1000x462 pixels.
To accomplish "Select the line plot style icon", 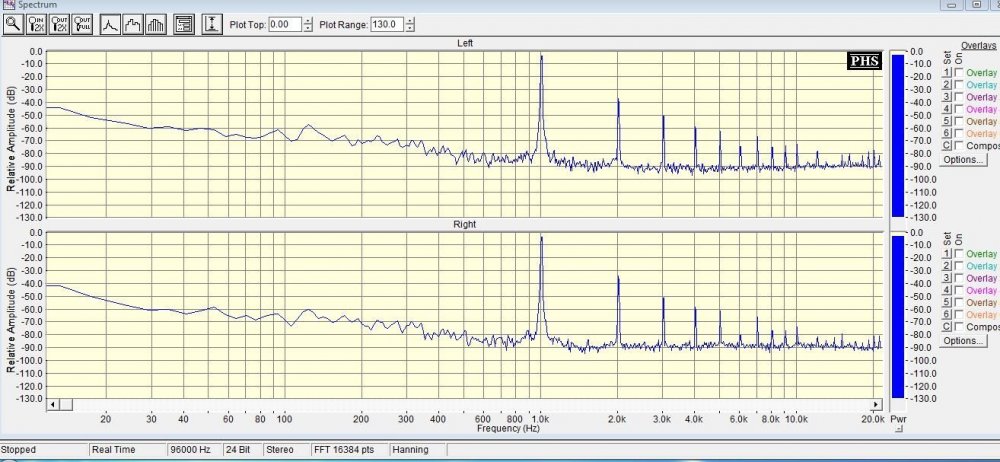I will pyautogui.click(x=111, y=24).
